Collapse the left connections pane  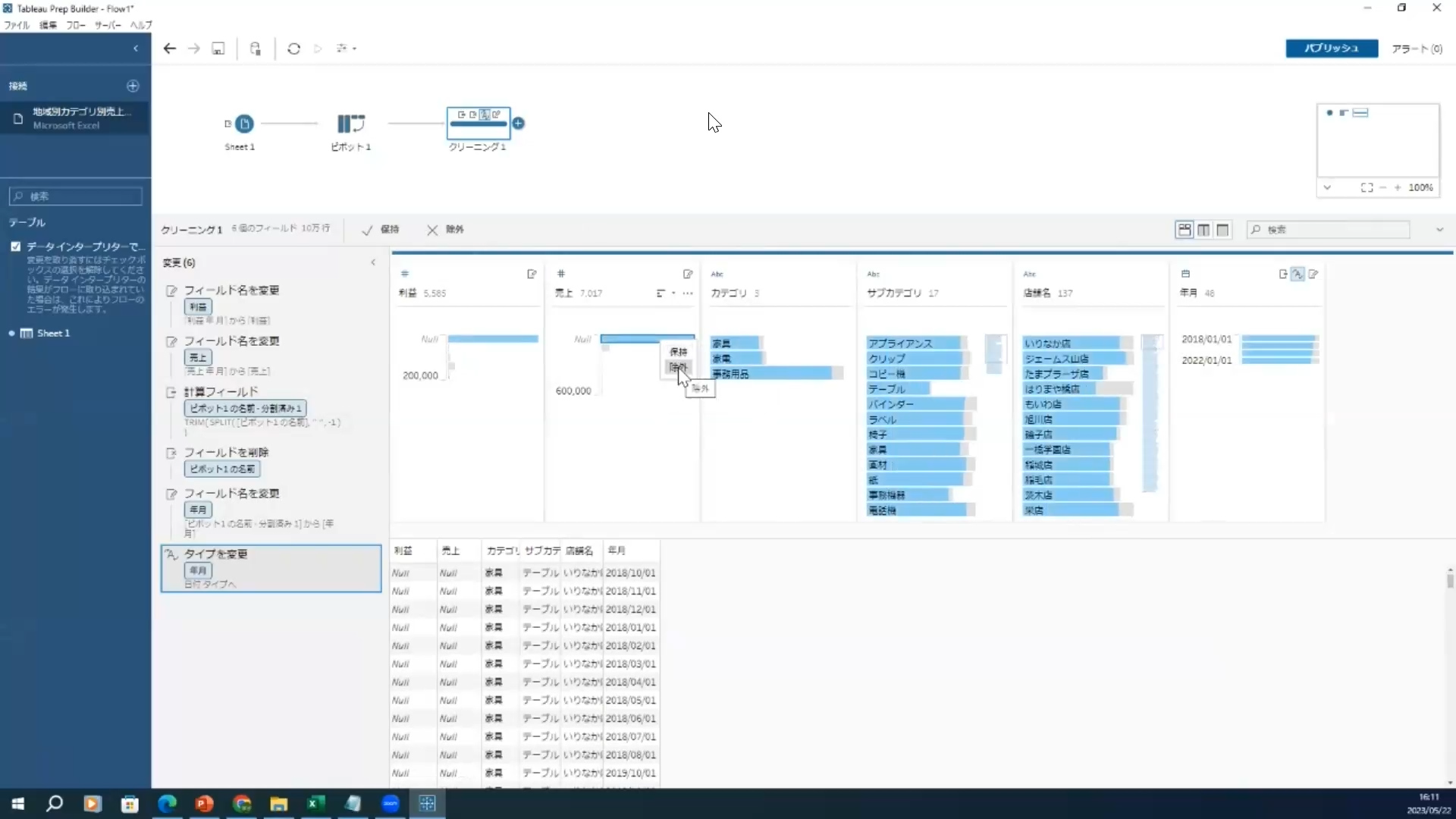coord(136,49)
